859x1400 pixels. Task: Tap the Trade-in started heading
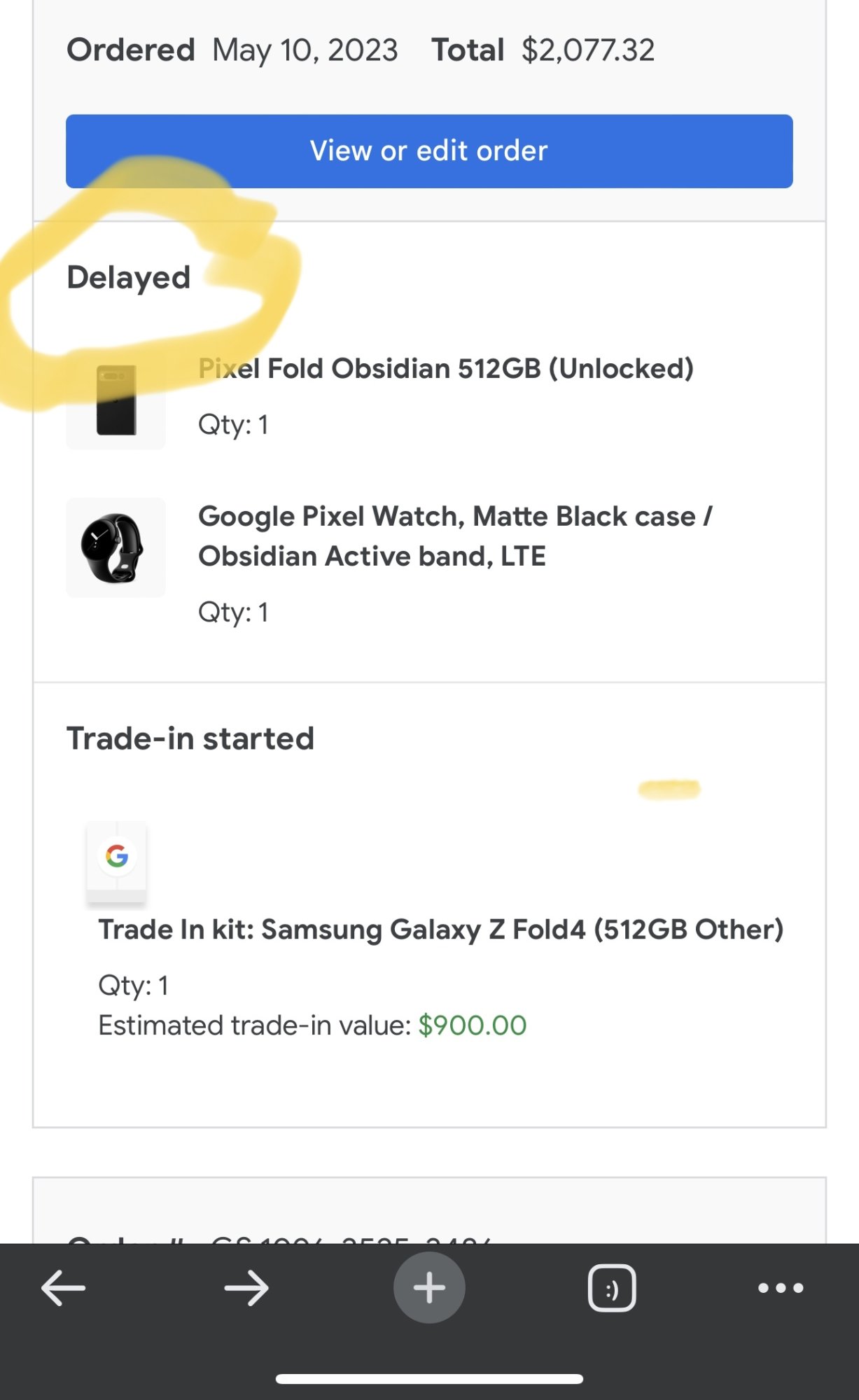(x=190, y=738)
